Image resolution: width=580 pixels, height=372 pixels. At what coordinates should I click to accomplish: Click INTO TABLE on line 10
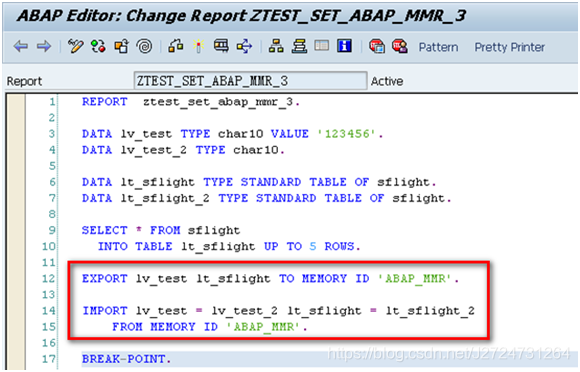coord(135,247)
